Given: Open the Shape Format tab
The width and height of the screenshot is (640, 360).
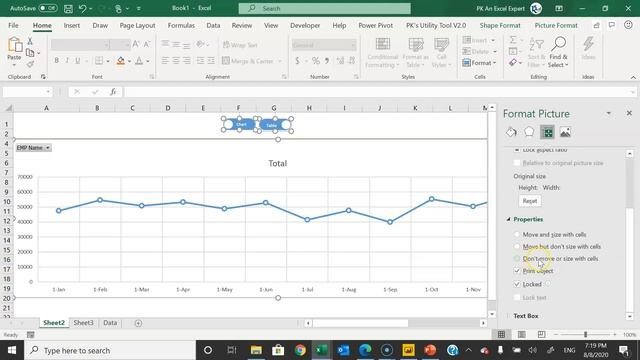Looking at the screenshot, I should 500,25.
